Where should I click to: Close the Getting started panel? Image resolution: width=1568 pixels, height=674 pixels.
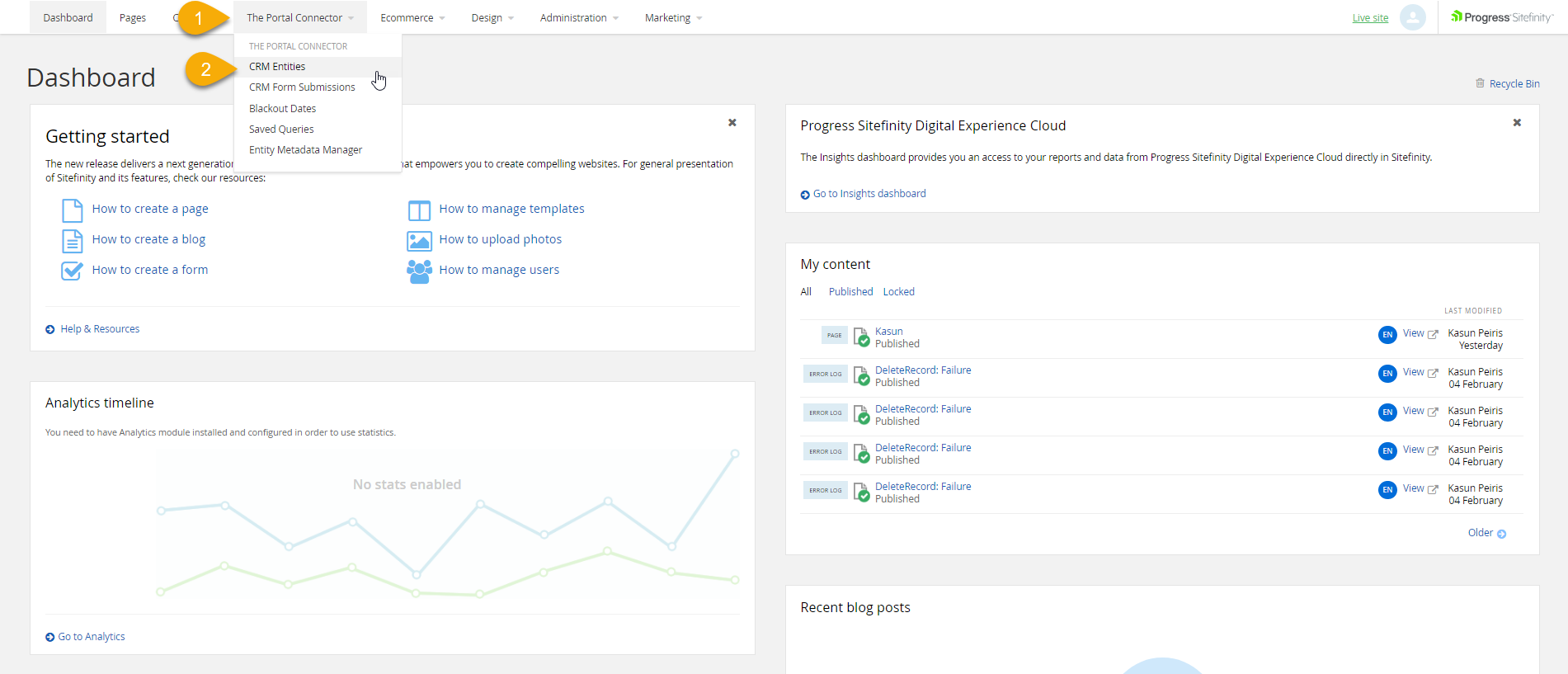(732, 122)
